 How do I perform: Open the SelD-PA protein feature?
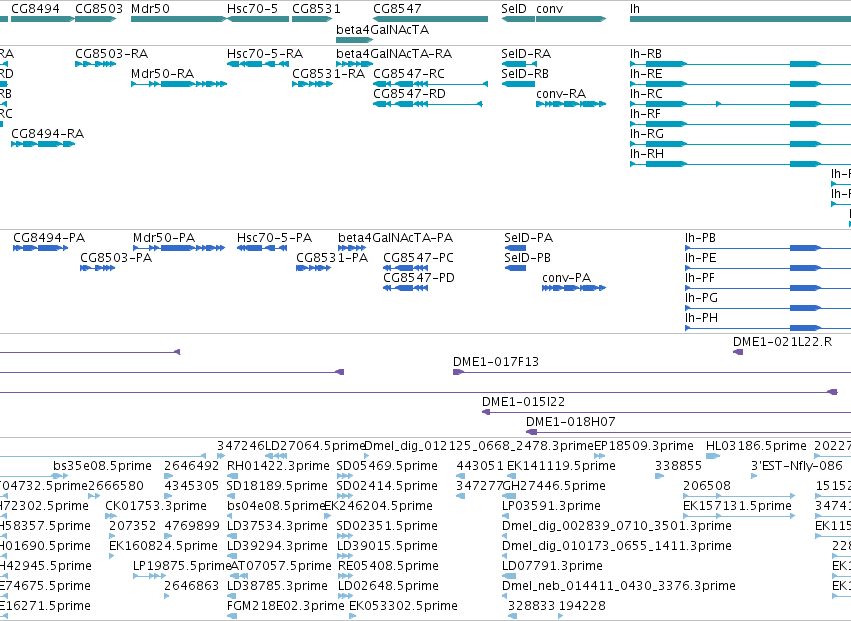click(515, 248)
